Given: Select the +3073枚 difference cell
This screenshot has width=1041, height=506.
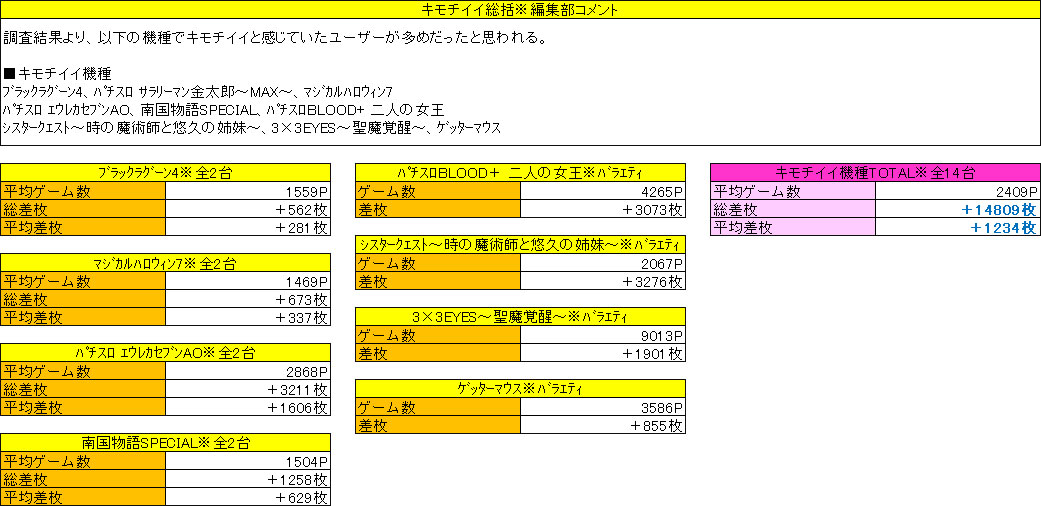Looking at the screenshot, I should (603, 209).
